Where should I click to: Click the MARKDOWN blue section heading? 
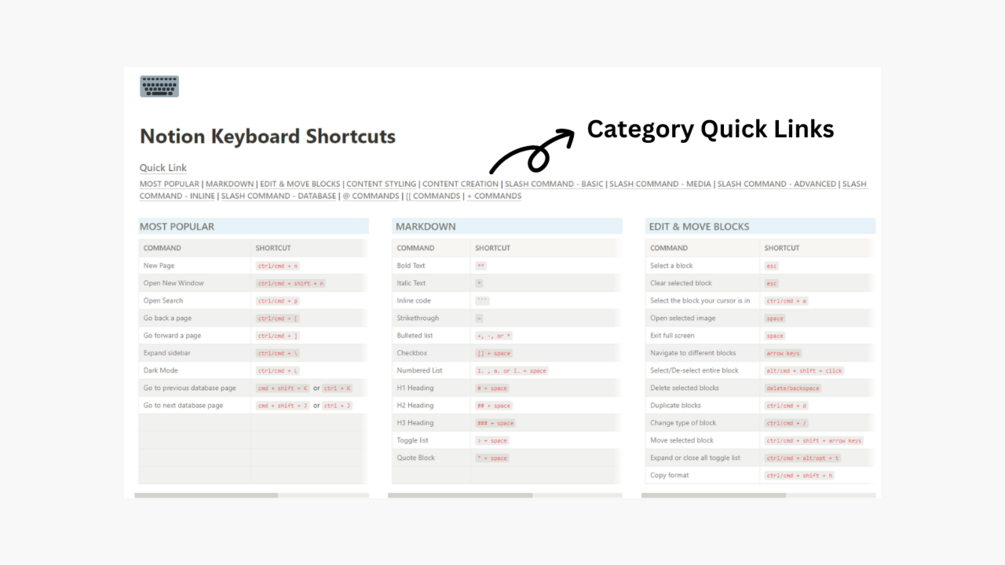click(x=506, y=226)
